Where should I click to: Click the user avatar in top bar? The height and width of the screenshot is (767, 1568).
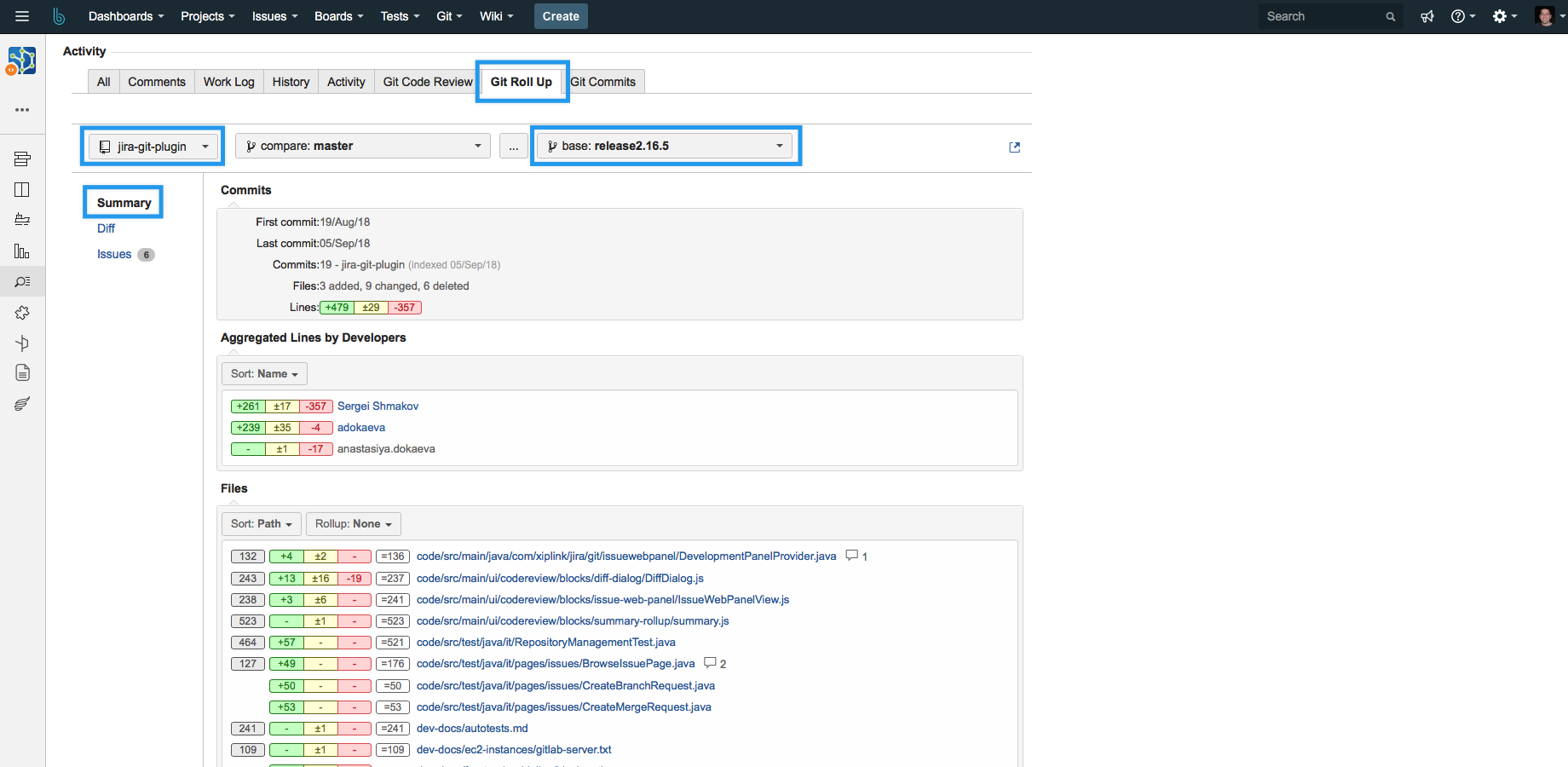pos(1544,16)
